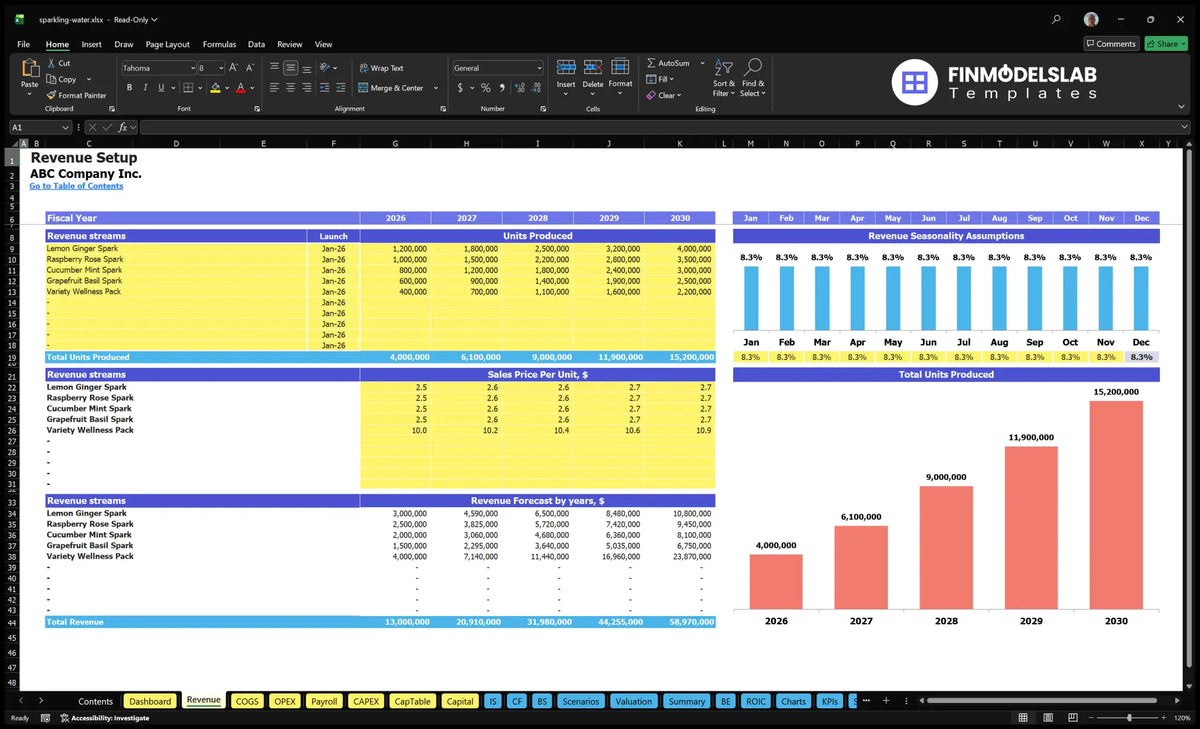The width and height of the screenshot is (1200, 729).
Task: Adjust the zoom slider handle
Action: 1130,718
